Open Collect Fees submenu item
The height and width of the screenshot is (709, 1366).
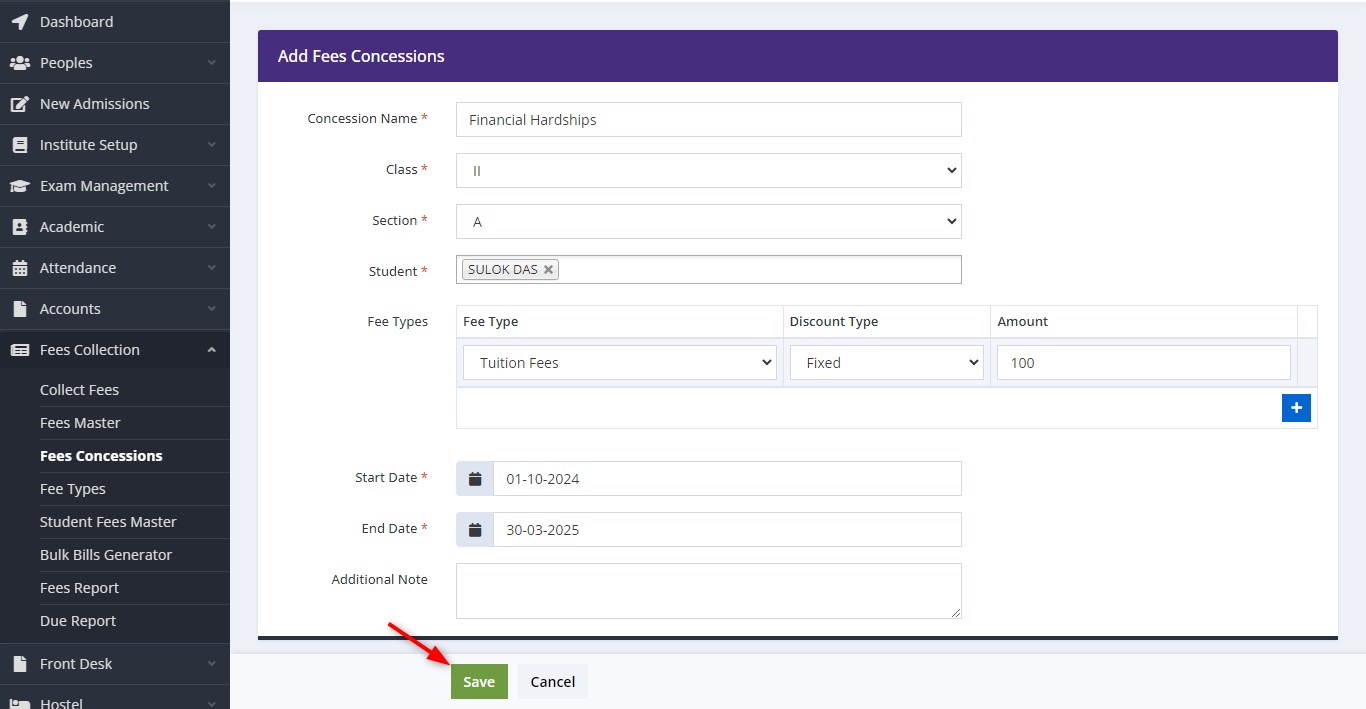79,390
